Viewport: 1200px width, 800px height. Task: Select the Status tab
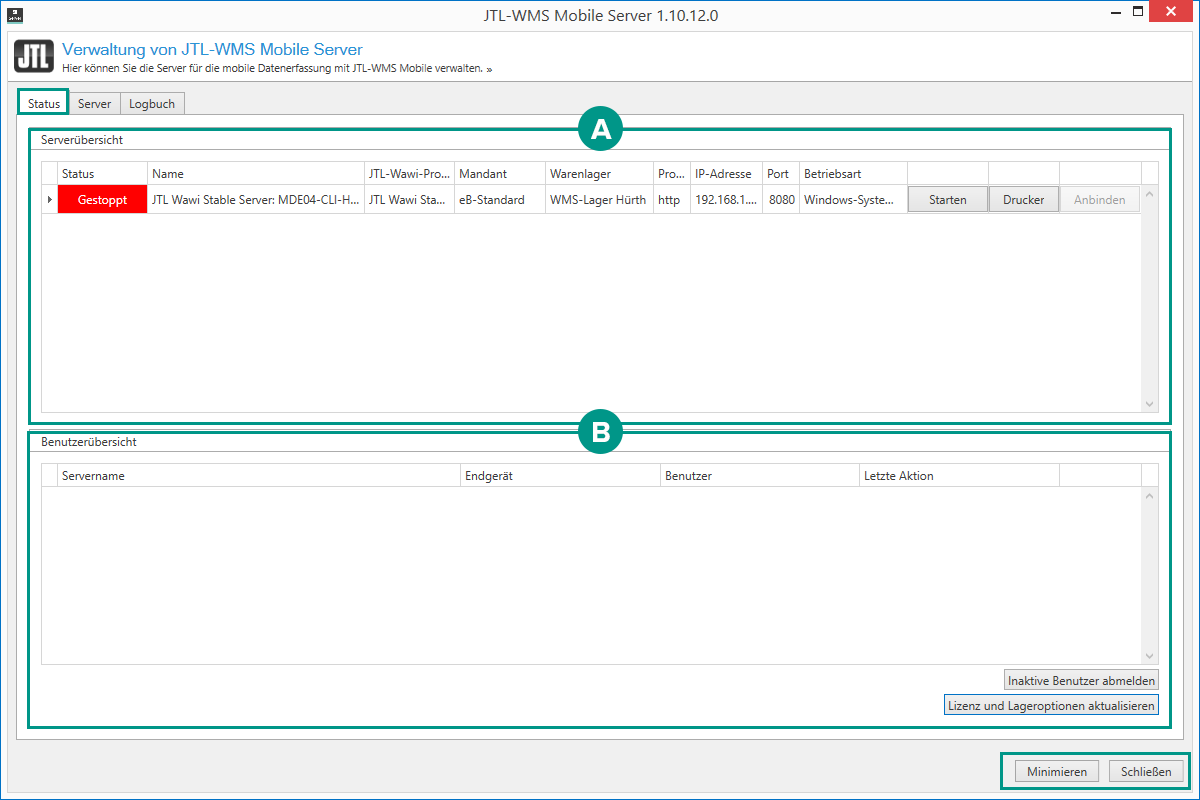point(44,104)
